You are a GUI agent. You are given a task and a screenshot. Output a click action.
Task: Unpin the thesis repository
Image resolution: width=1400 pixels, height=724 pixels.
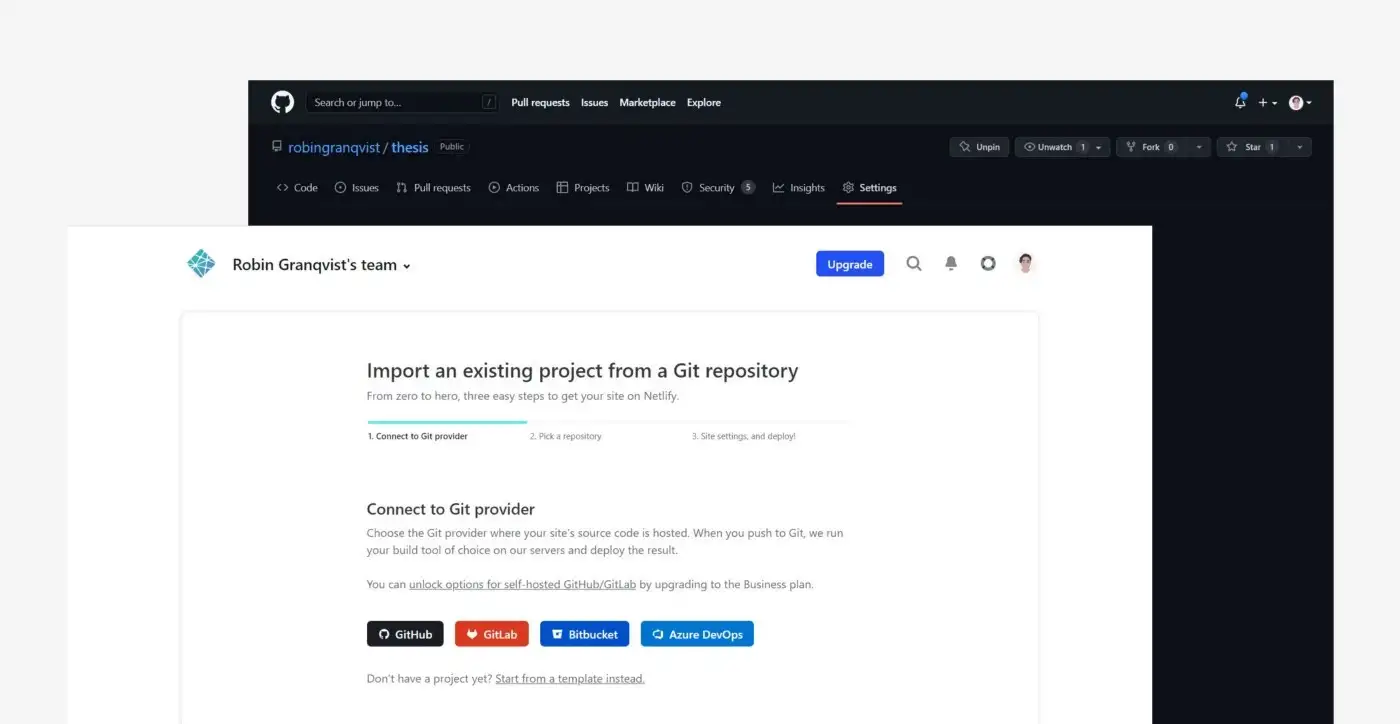(x=978, y=146)
